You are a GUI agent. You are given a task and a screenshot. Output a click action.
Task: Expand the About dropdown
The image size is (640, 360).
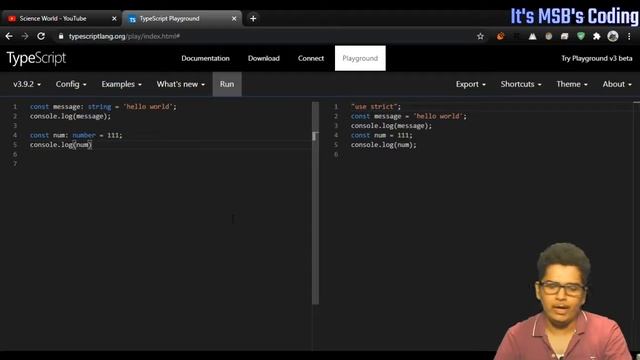tap(617, 84)
